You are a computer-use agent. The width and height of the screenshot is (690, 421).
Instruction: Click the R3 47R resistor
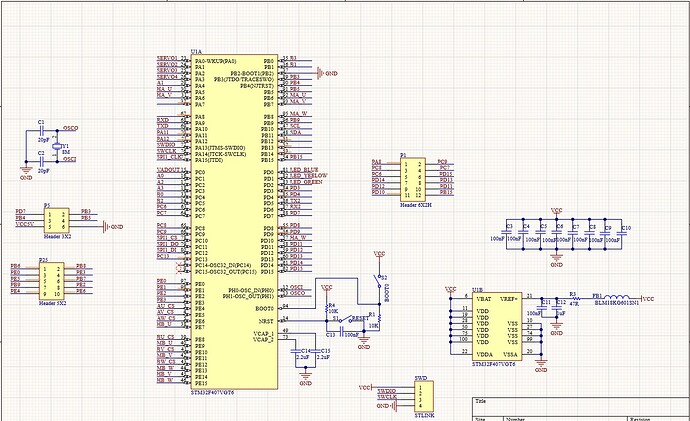[x=574, y=299]
